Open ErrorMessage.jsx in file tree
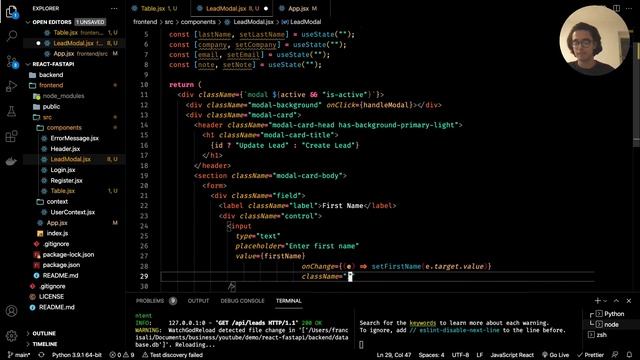640x360 pixels. click(74, 138)
